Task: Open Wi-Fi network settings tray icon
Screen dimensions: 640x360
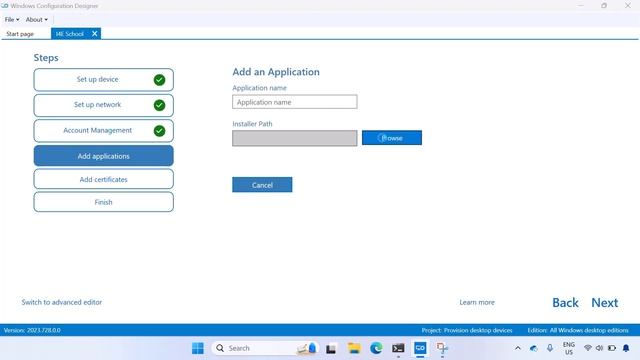Action: 588,348
